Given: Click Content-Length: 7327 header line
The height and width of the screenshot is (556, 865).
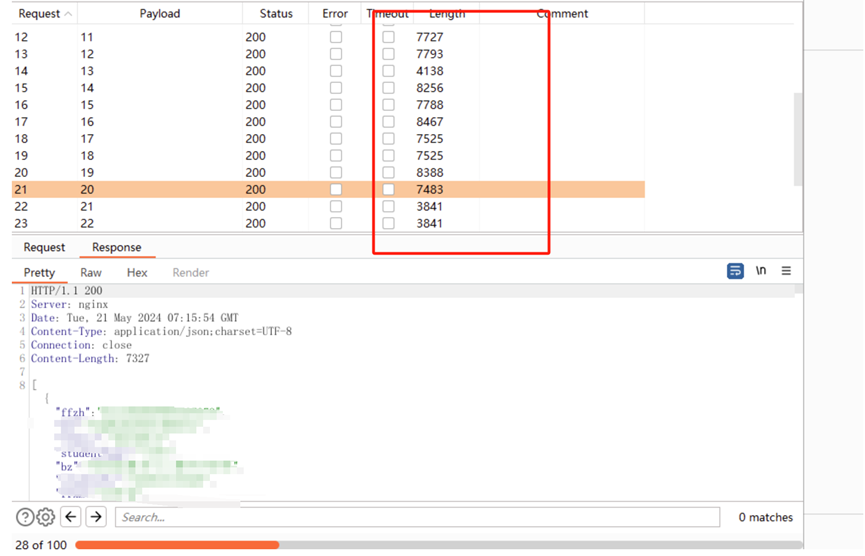Looking at the screenshot, I should click(x=90, y=359).
